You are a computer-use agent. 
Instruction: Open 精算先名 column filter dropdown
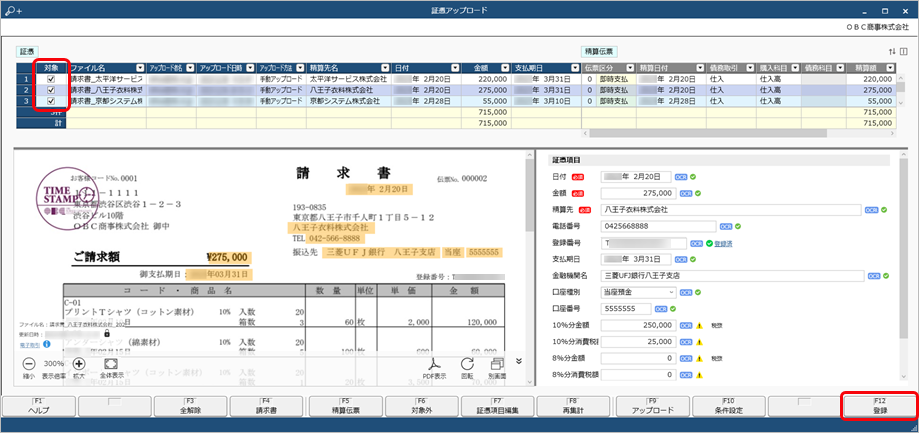coord(385,68)
